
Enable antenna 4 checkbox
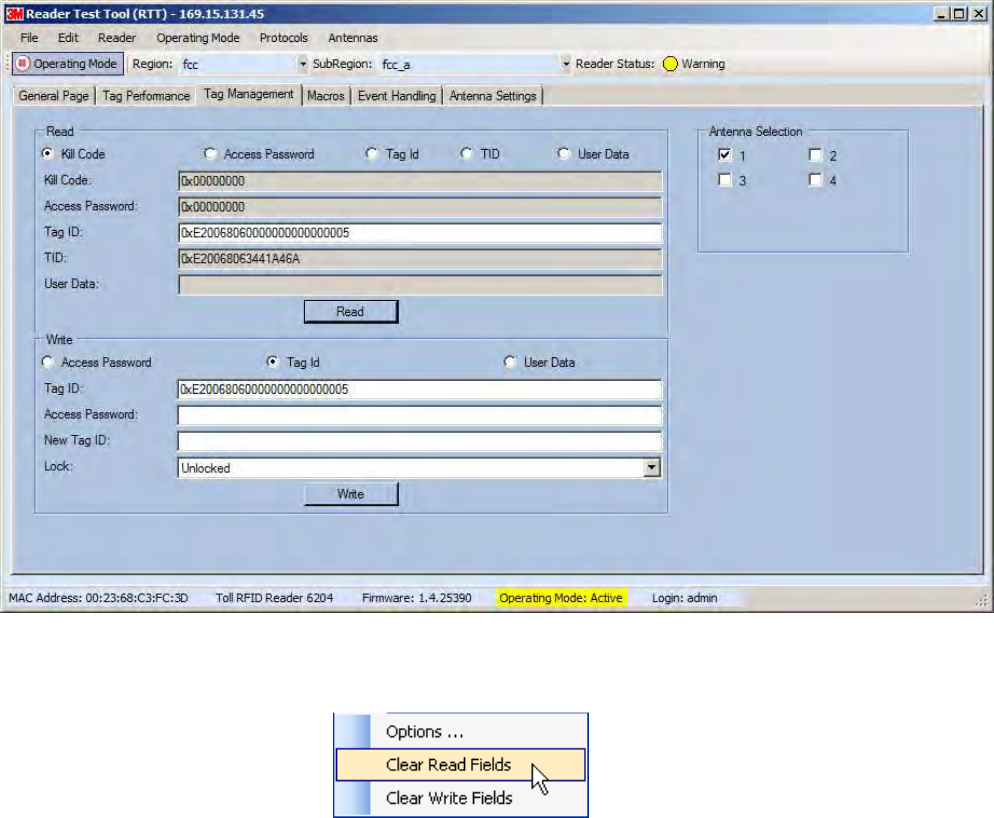click(815, 180)
